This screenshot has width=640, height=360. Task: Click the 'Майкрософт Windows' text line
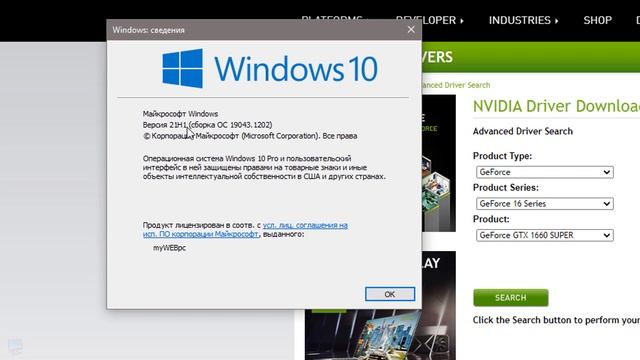coord(180,114)
